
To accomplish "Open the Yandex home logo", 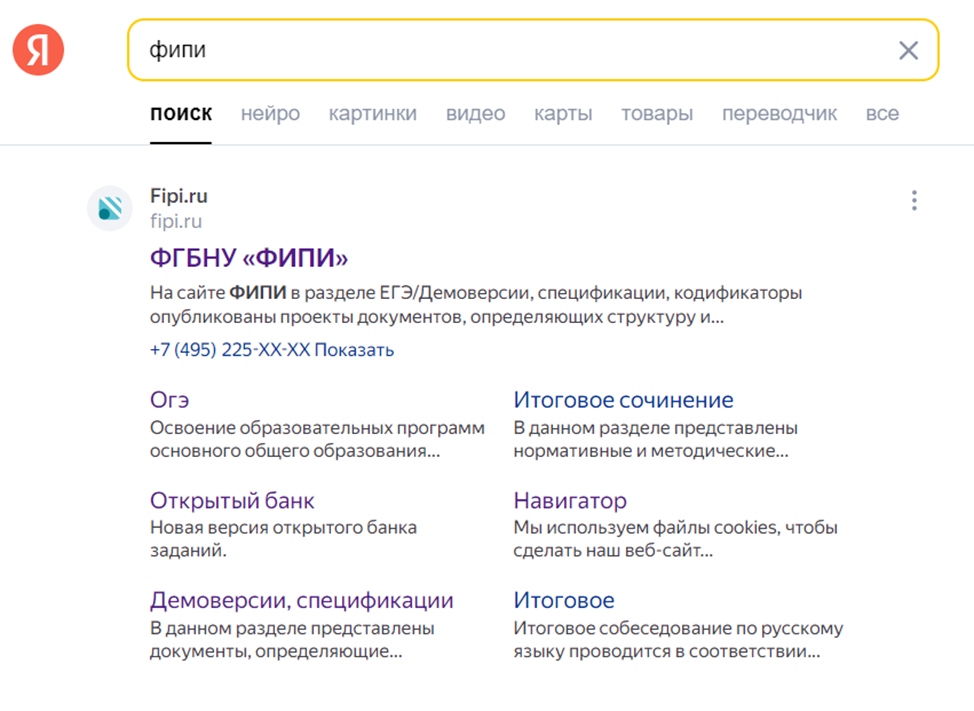I will tap(39, 50).
